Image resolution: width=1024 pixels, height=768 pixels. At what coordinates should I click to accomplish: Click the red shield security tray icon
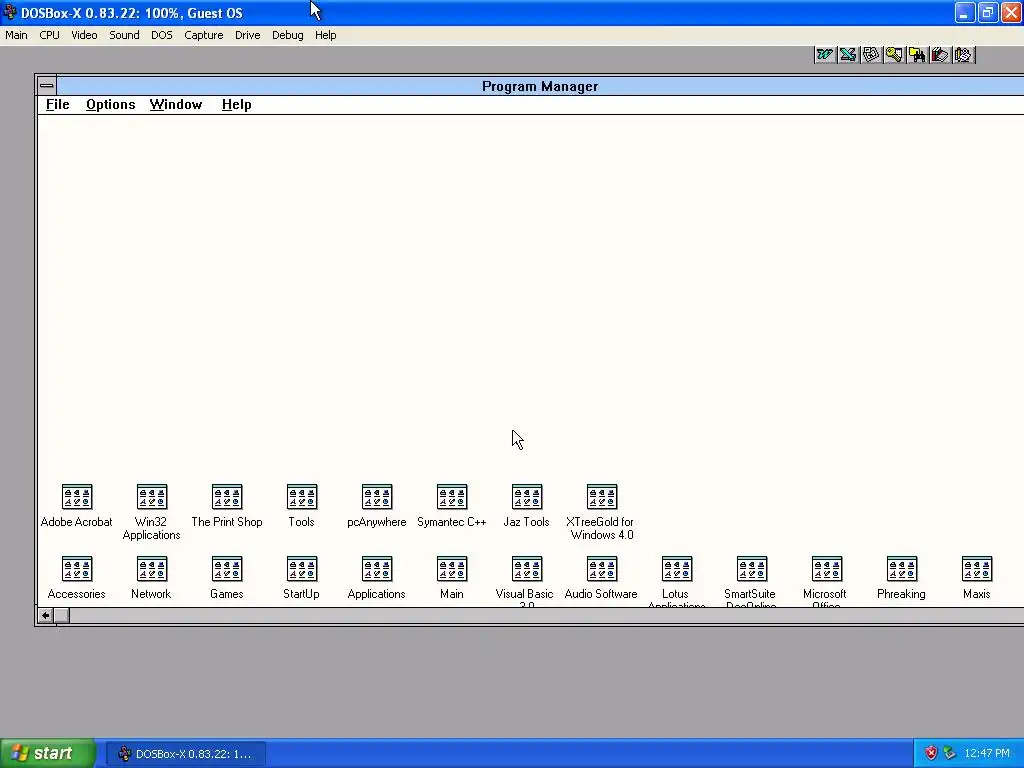coord(931,754)
